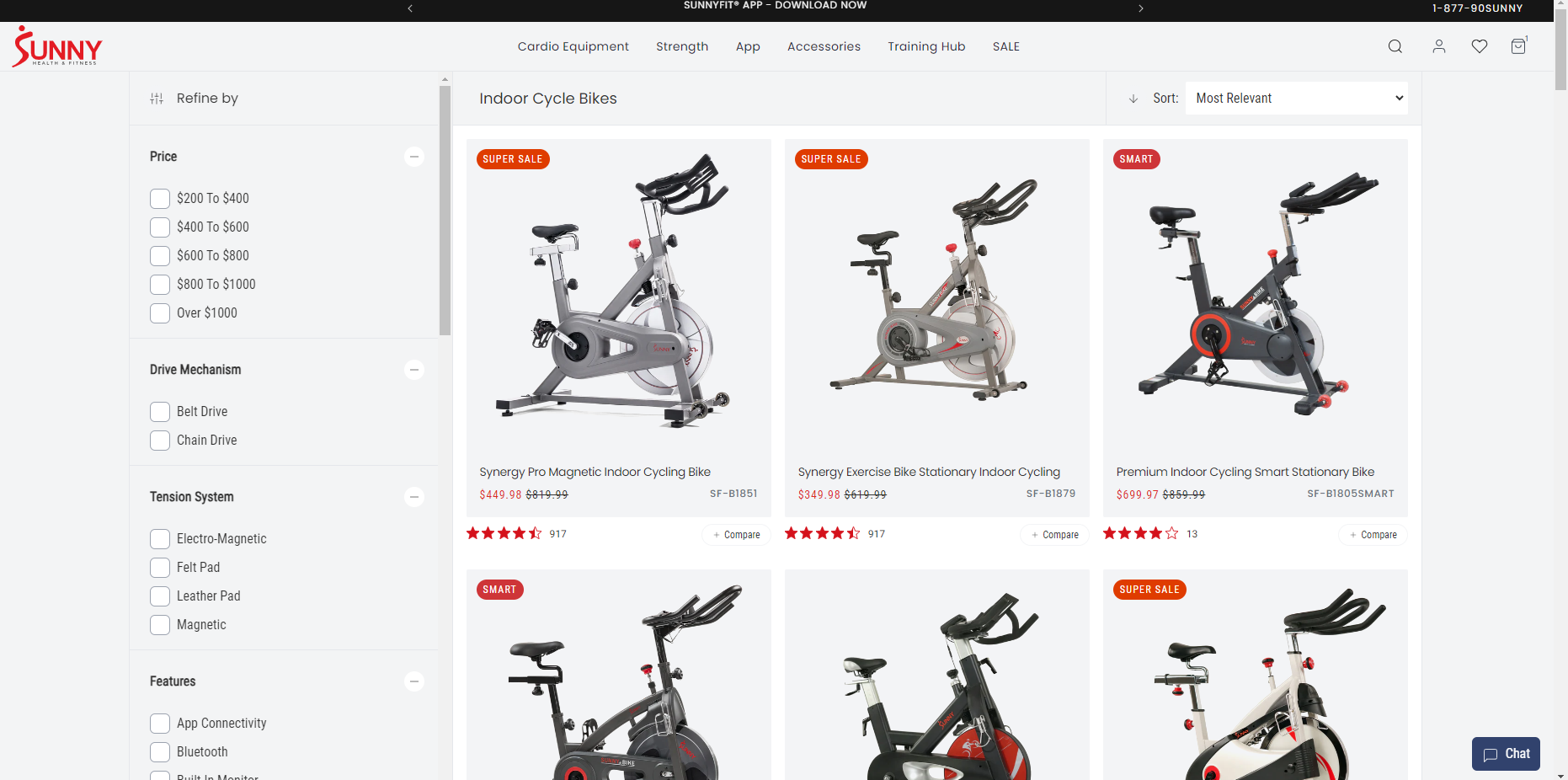Show previous announcement banner arrow
1568x780 pixels.
click(x=410, y=8)
